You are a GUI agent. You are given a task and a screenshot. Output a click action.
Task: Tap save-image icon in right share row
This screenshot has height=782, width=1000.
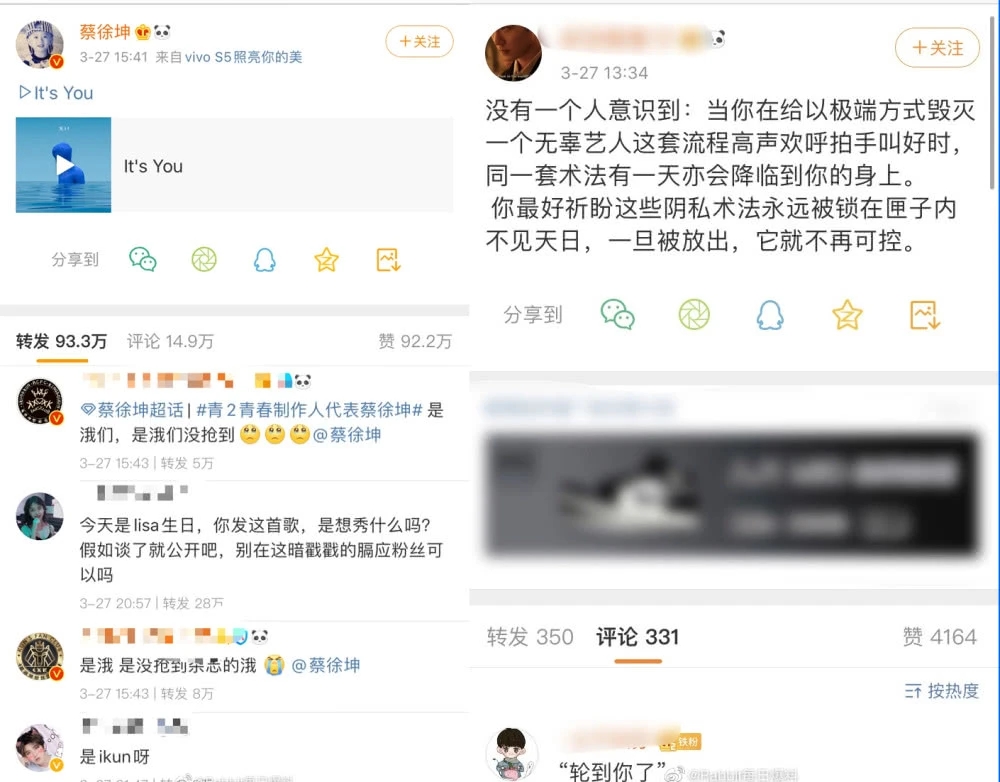[x=925, y=315]
